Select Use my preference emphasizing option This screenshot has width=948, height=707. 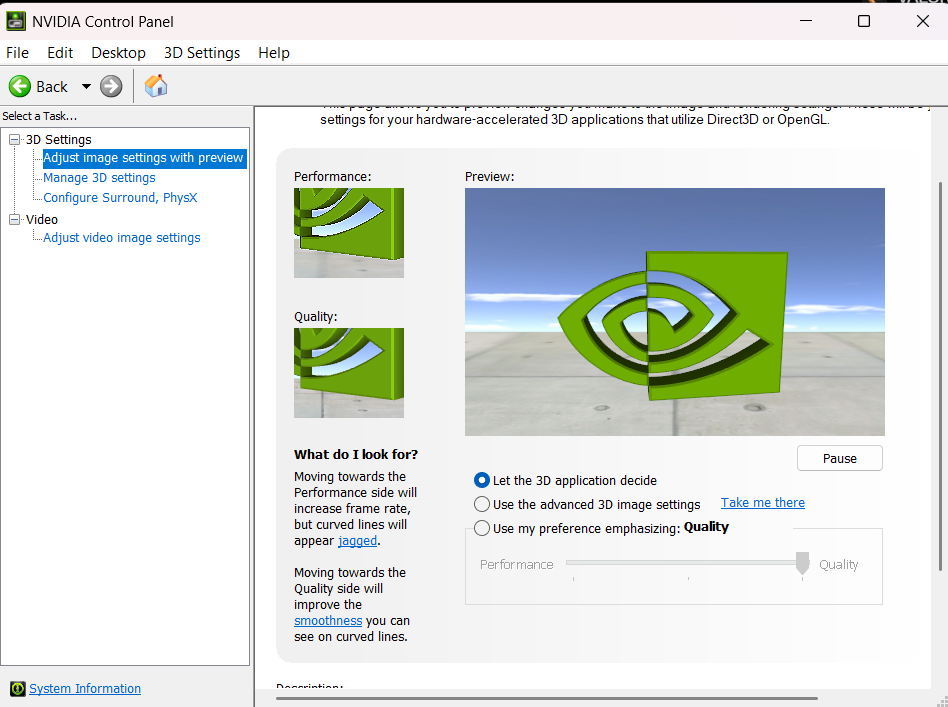click(482, 529)
